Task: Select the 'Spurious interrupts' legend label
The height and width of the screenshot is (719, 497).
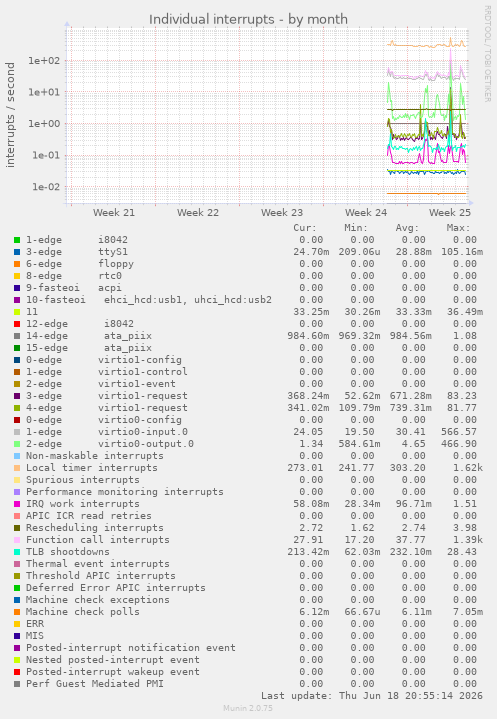Action: point(83,480)
